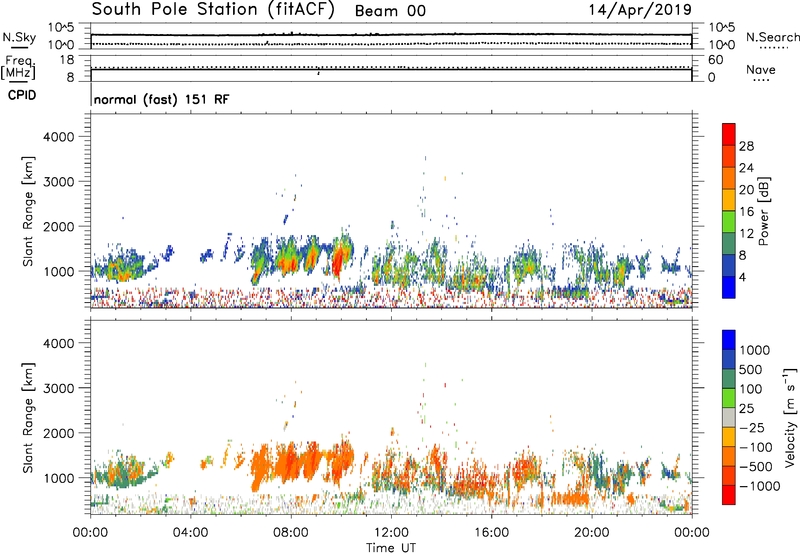
Task: Click the 'N.Search' legend label
Action: 772,37
